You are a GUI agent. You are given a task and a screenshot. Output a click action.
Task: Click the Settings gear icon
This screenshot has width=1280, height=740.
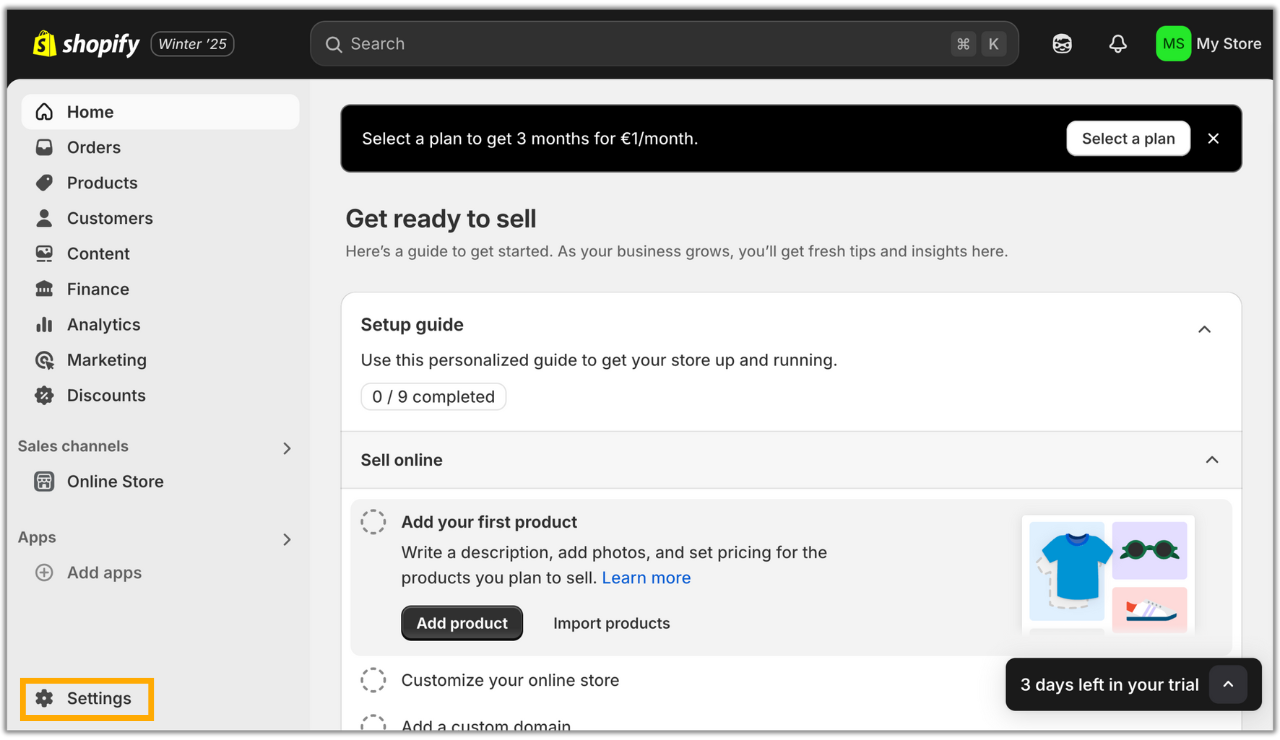44,699
